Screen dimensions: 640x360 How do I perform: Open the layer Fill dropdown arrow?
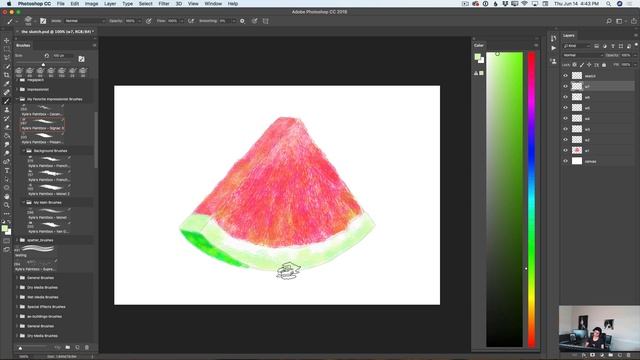635,65
